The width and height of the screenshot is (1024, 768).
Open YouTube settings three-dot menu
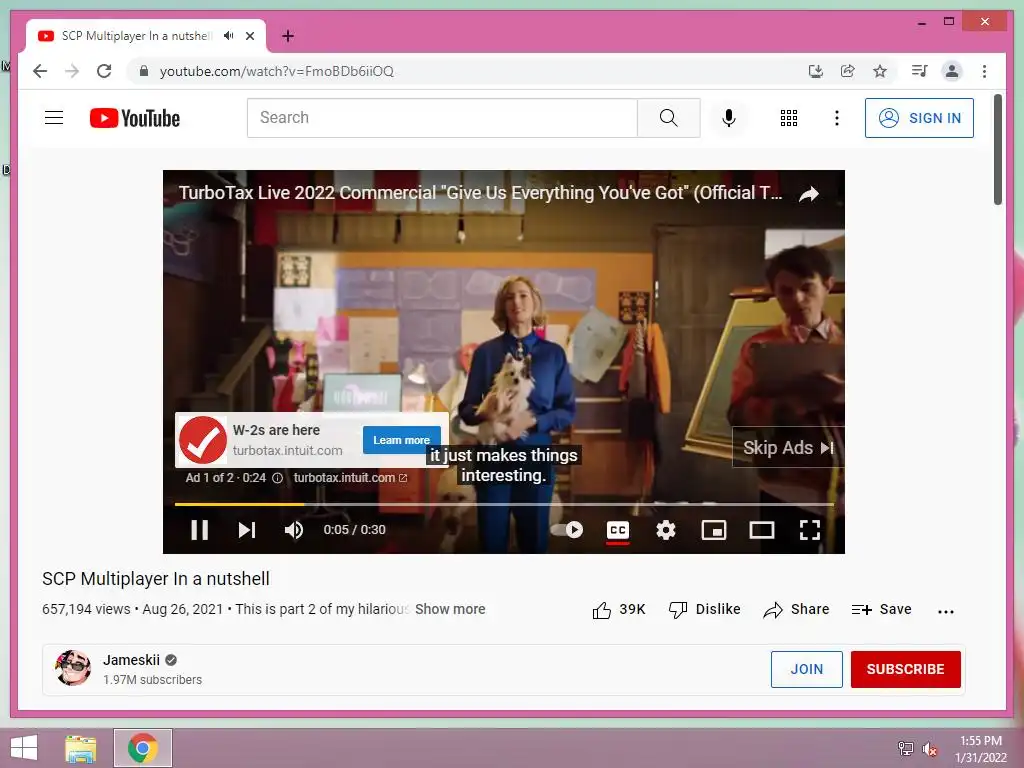point(837,118)
